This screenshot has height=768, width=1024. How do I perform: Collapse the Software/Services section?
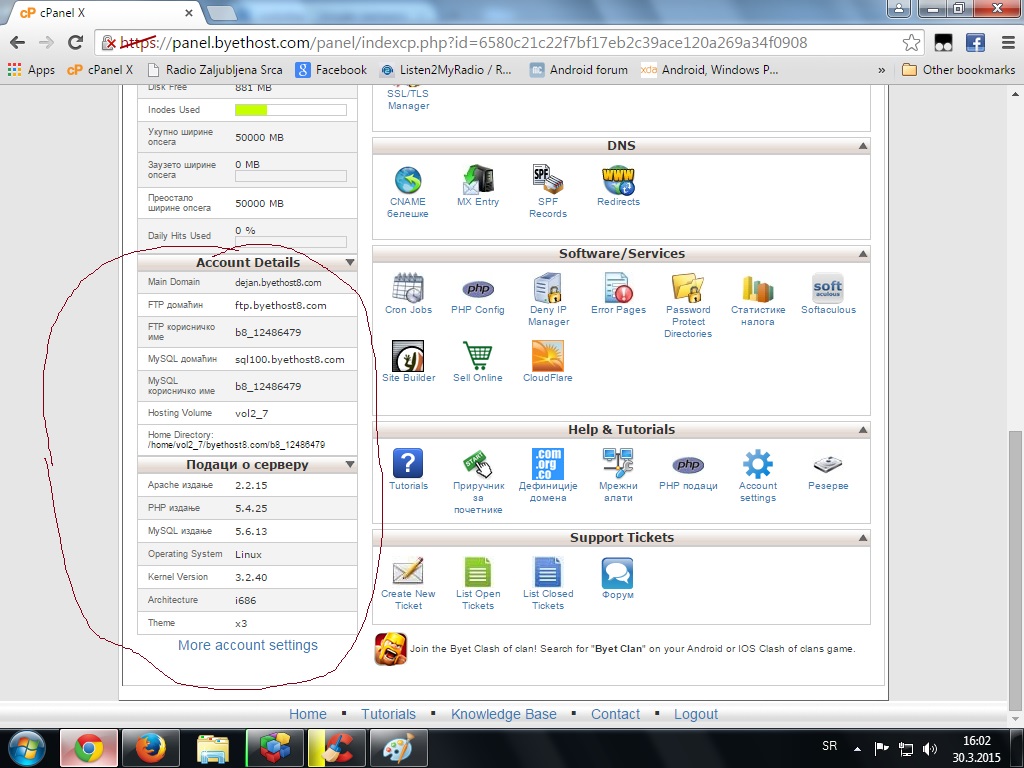863,253
